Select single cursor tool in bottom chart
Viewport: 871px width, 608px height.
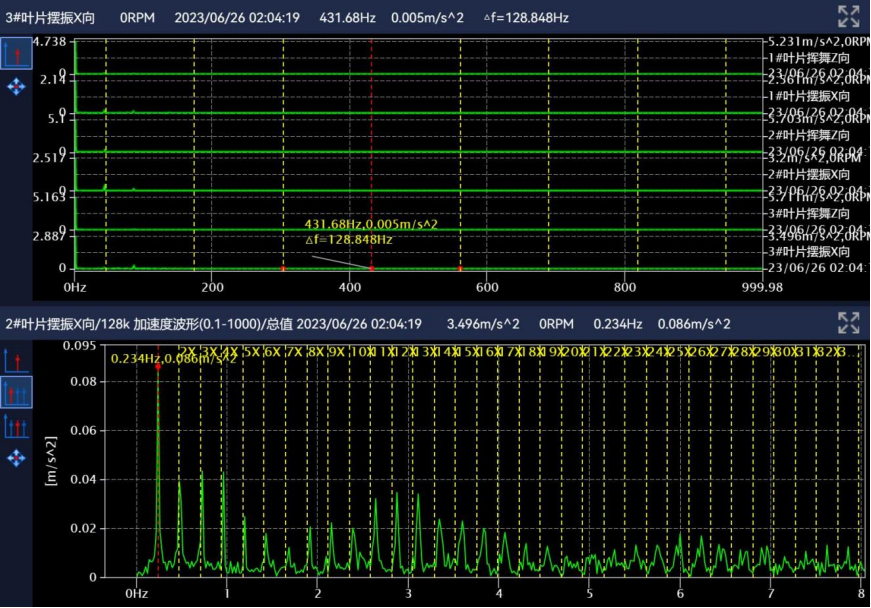pyautogui.click(x=16, y=360)
